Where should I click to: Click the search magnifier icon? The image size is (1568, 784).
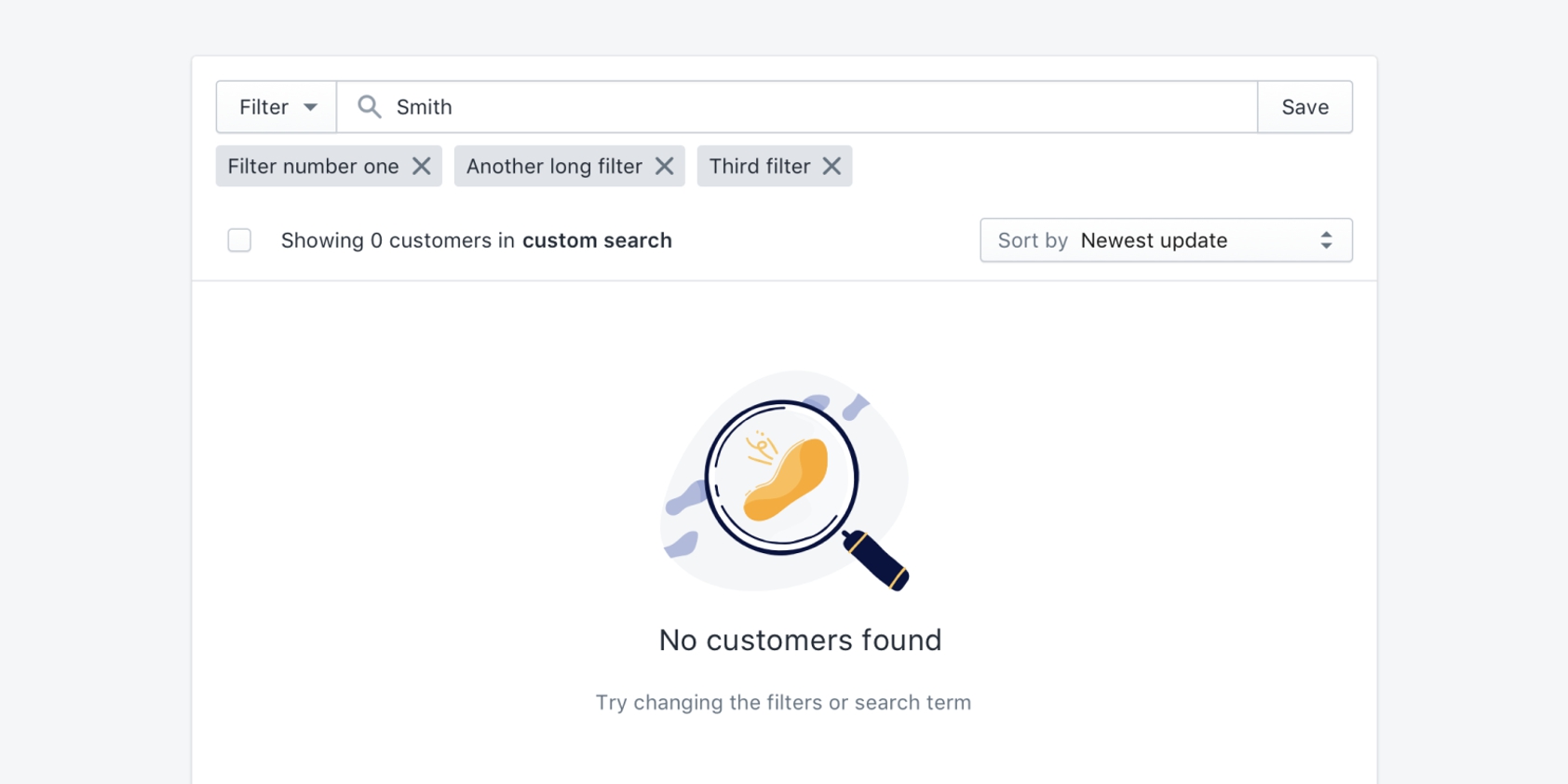pyautogui.click(x=370, y=107)
